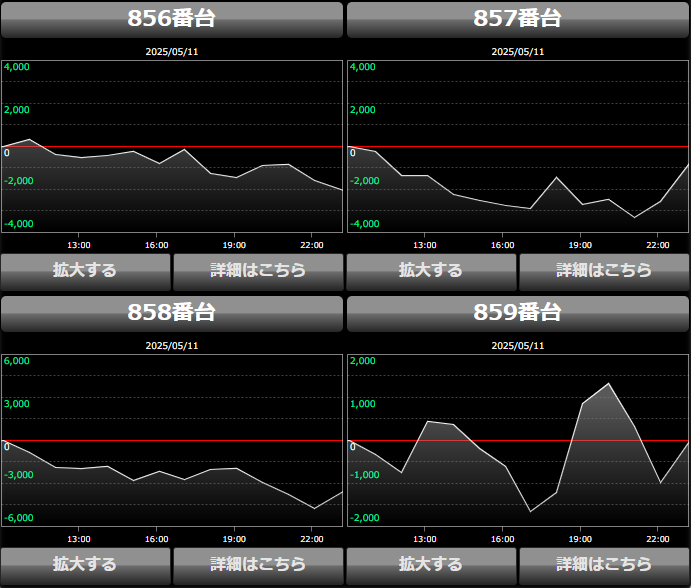The height and width of the screenshot is (588, 691).
Task: Click 拡大する under the 859番台 graph
Action: [x=431, y=566]
